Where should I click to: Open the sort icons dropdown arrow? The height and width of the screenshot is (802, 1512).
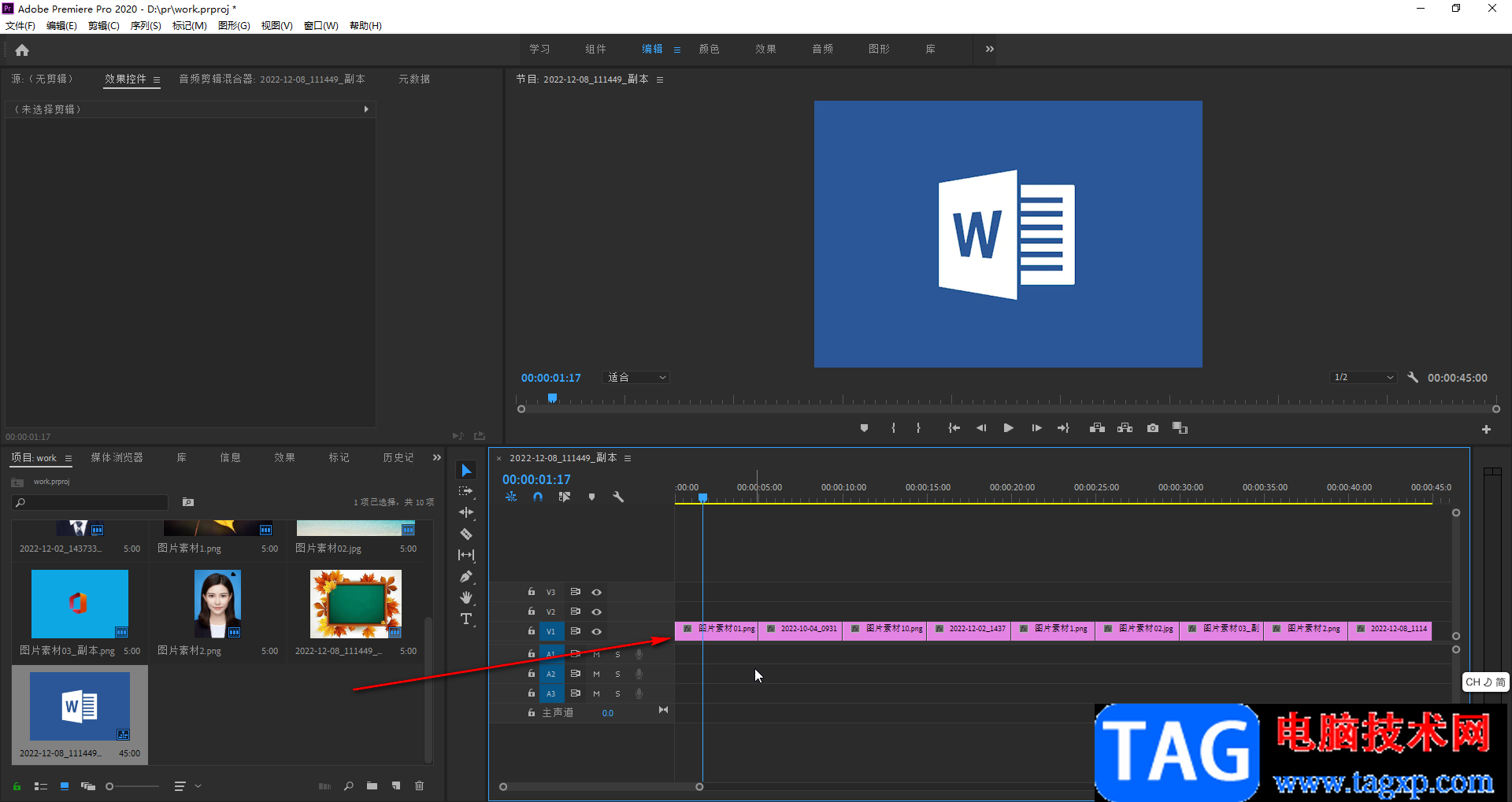click(x=198, y=785)
